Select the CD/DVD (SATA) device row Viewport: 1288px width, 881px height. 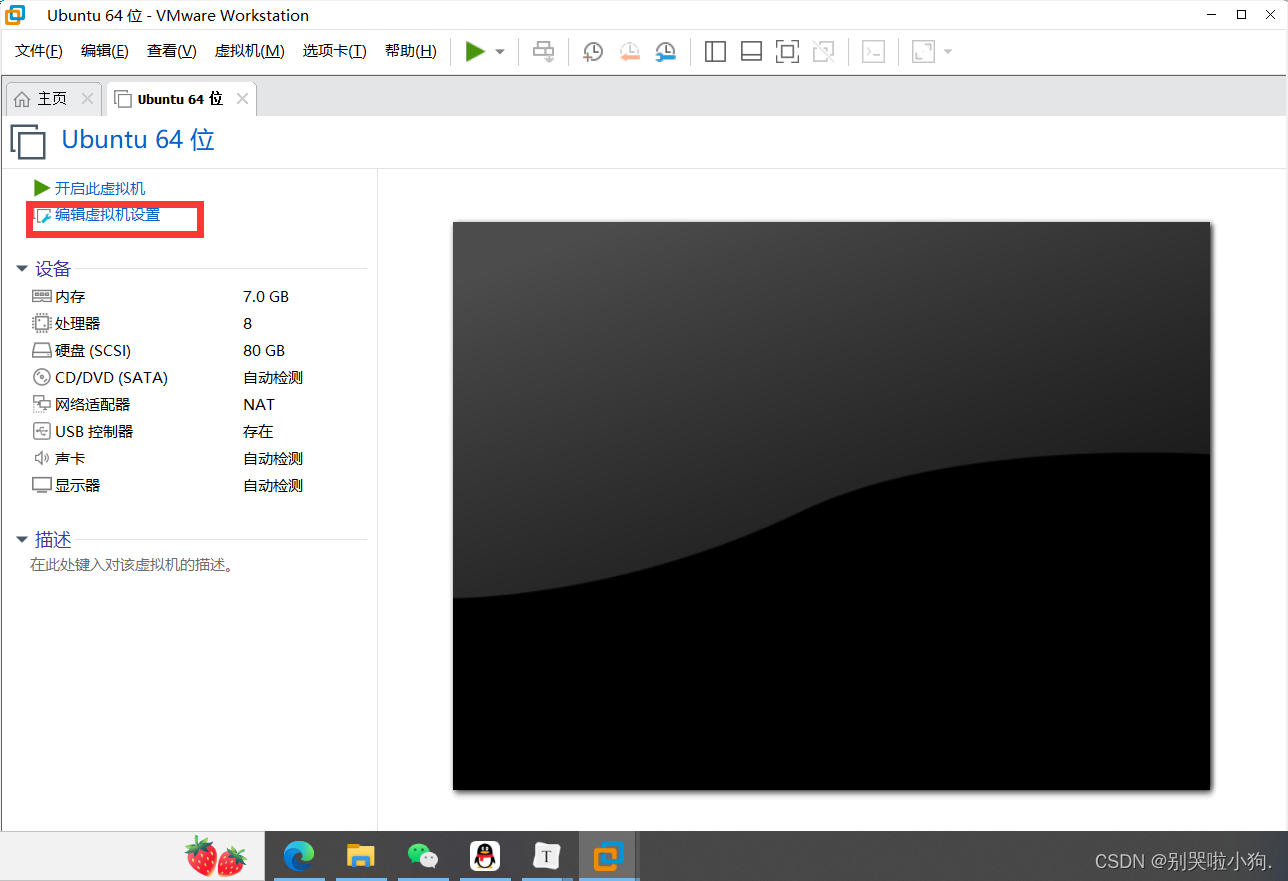pos(198,378)
